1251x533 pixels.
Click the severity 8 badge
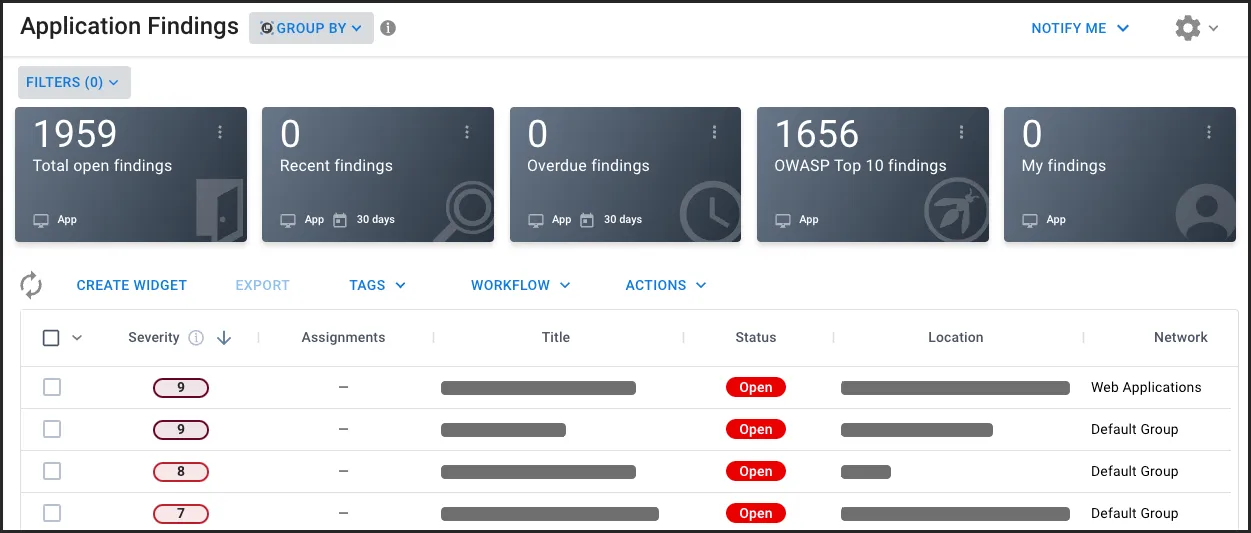point(181,472)
